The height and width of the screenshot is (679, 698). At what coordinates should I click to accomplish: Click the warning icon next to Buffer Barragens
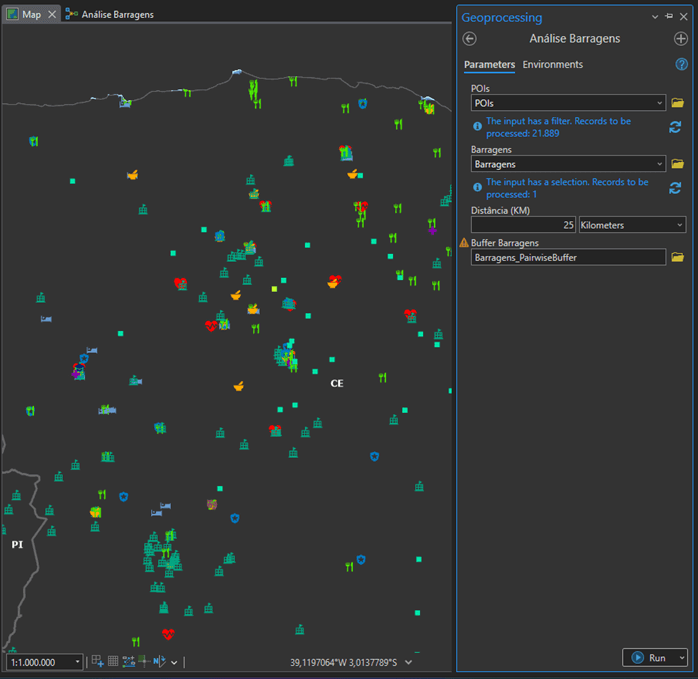(464, 243)
